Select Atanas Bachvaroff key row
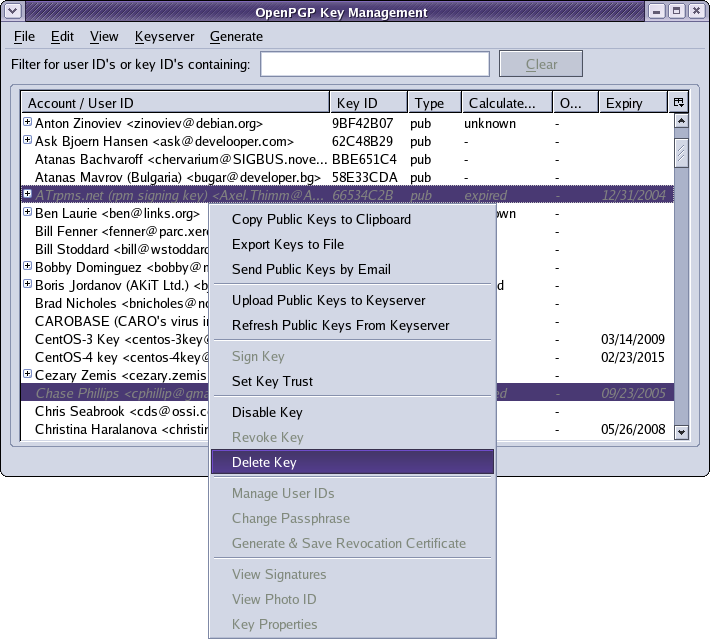This screenshot has height=639, width=710. (348, 159)
